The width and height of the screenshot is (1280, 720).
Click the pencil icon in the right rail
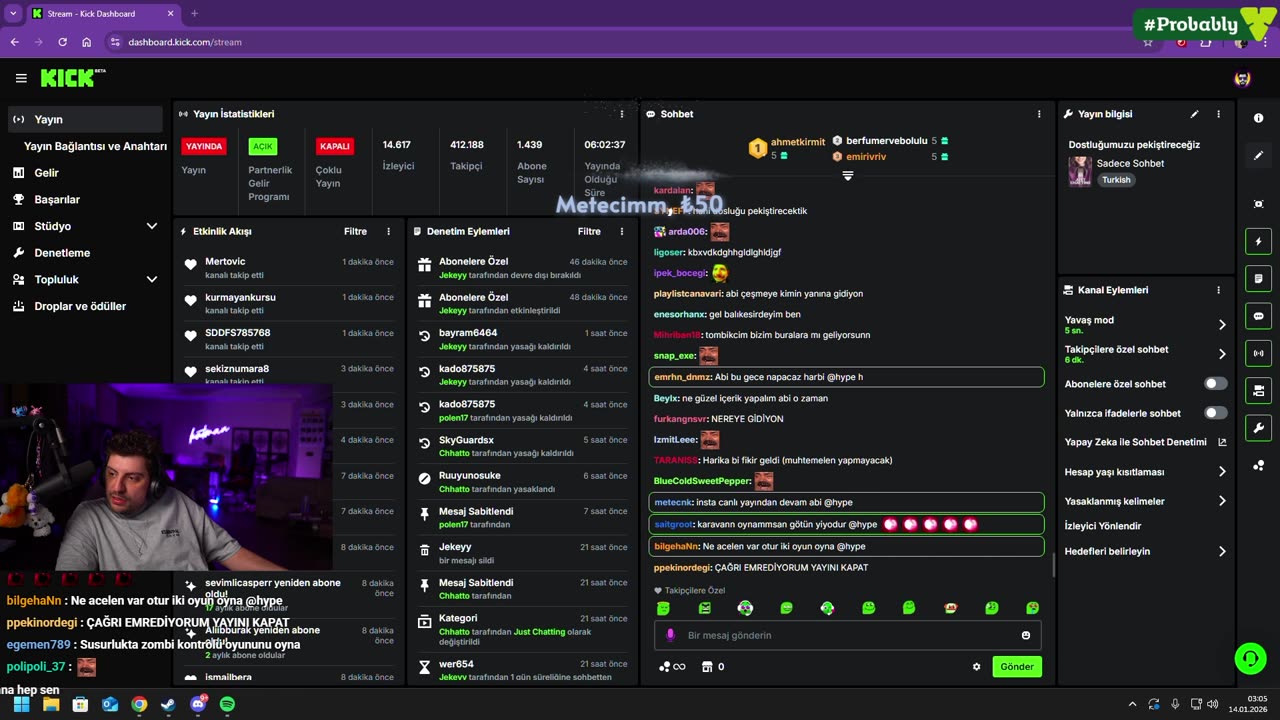point(1258,156)
